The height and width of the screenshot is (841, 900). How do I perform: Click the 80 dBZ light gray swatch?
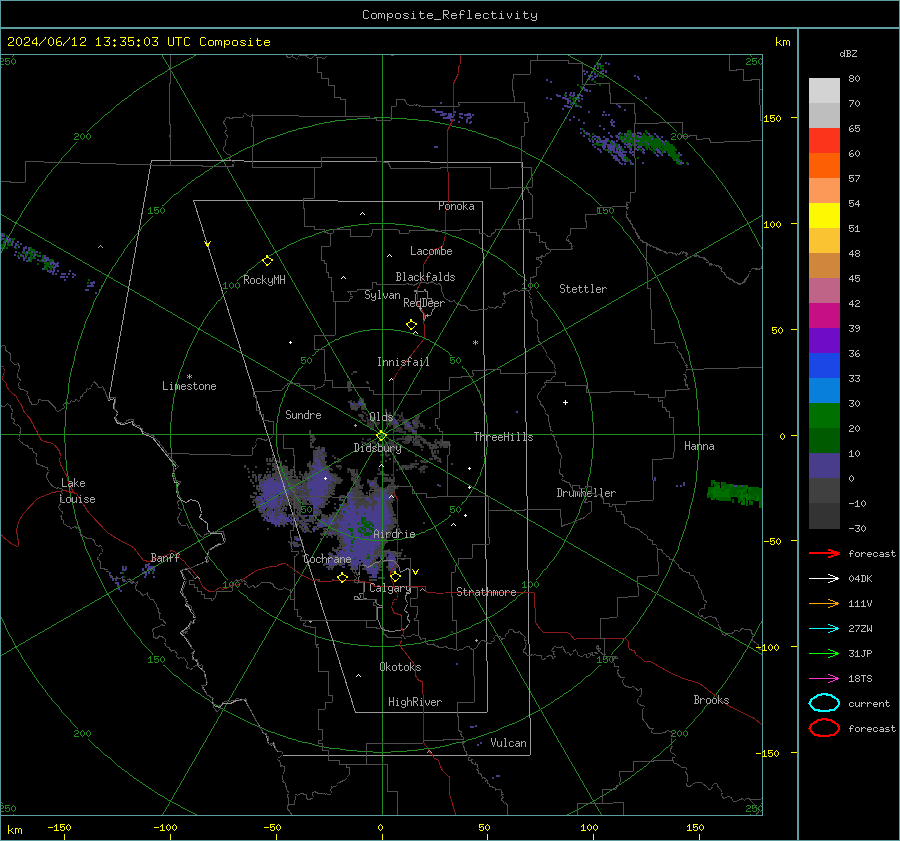tap(824, 90)
